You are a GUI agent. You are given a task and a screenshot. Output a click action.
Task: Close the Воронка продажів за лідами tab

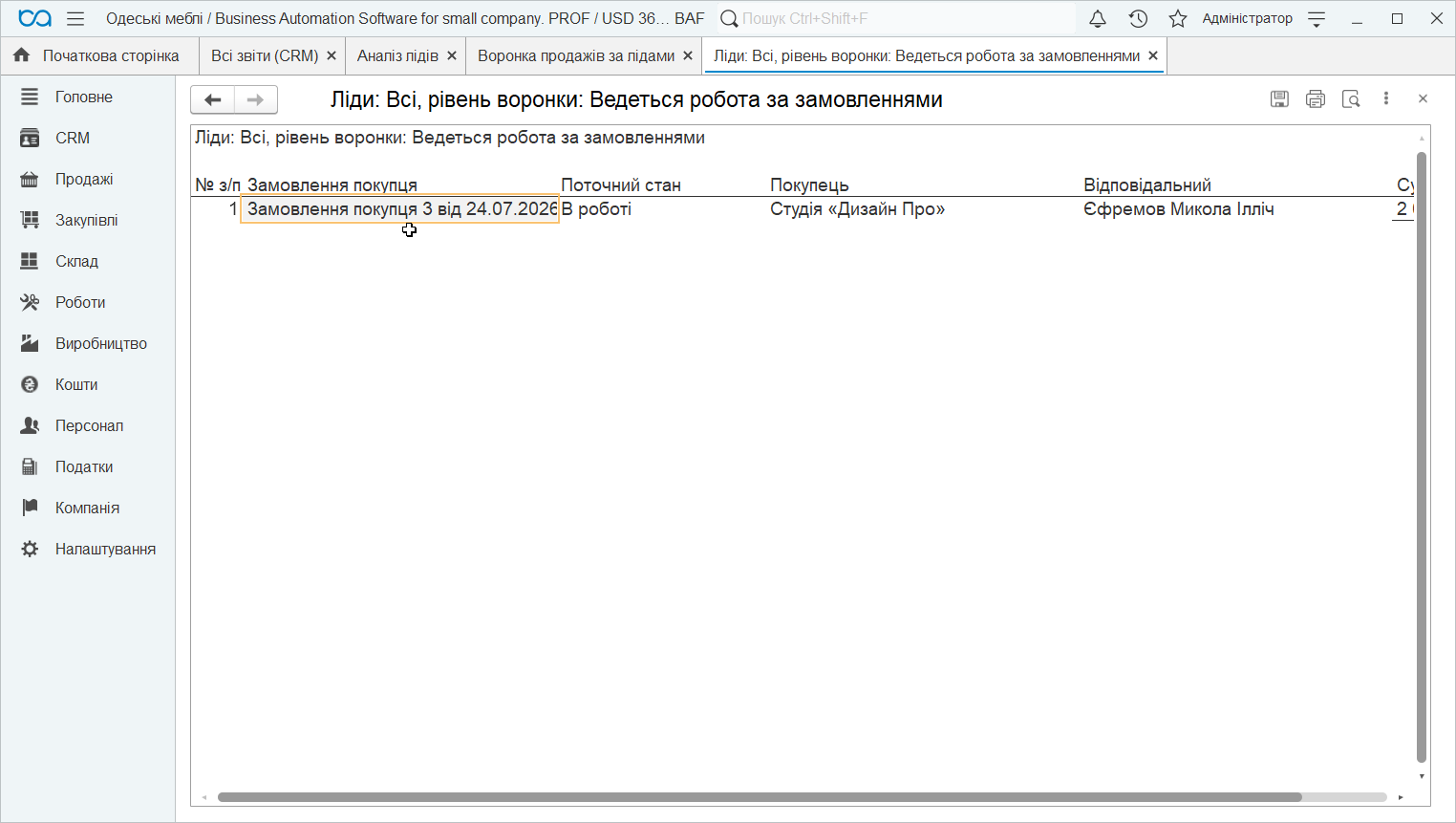(688, 55)
